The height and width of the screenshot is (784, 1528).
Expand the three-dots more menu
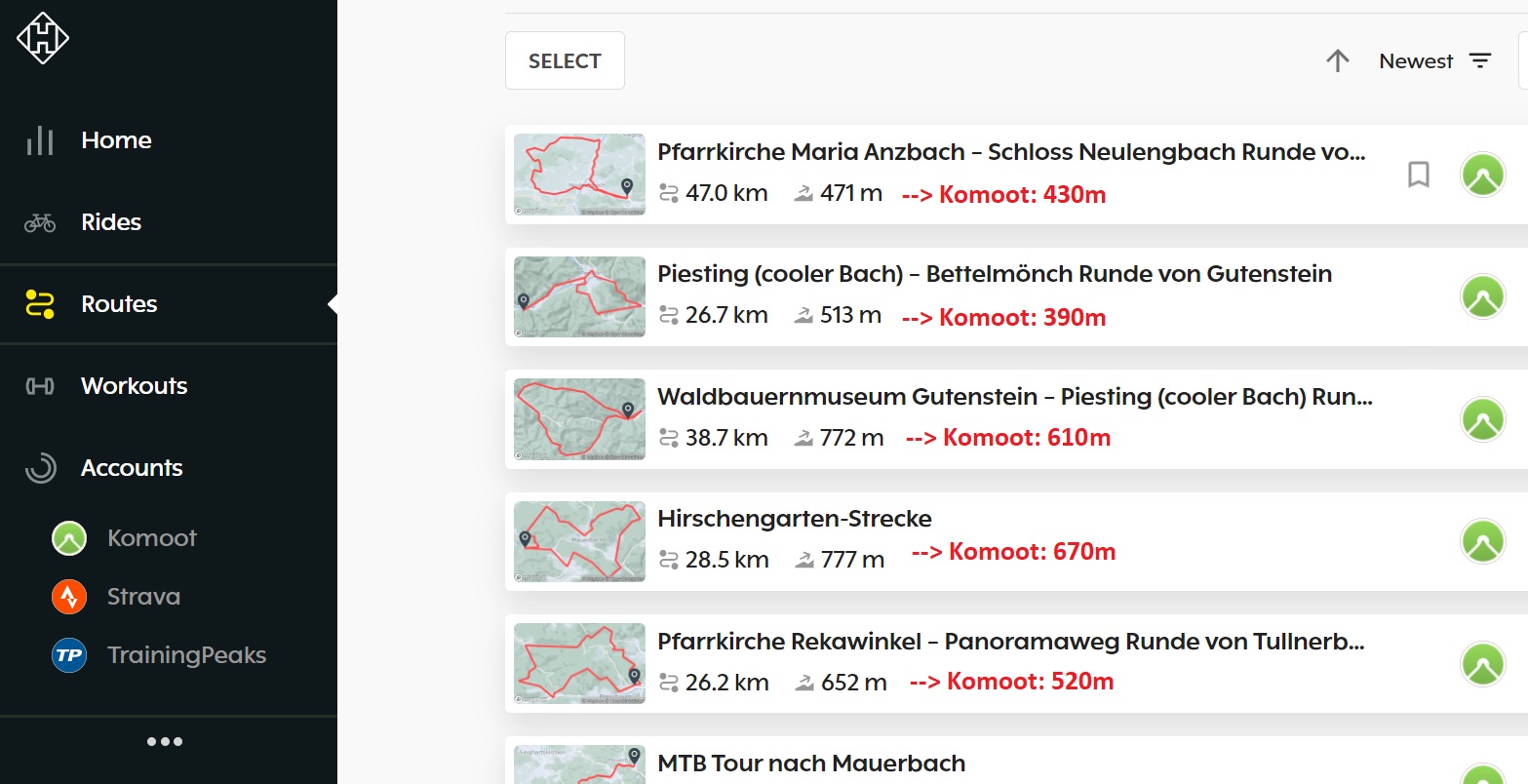pyautogui.click(x=165, y=742)
